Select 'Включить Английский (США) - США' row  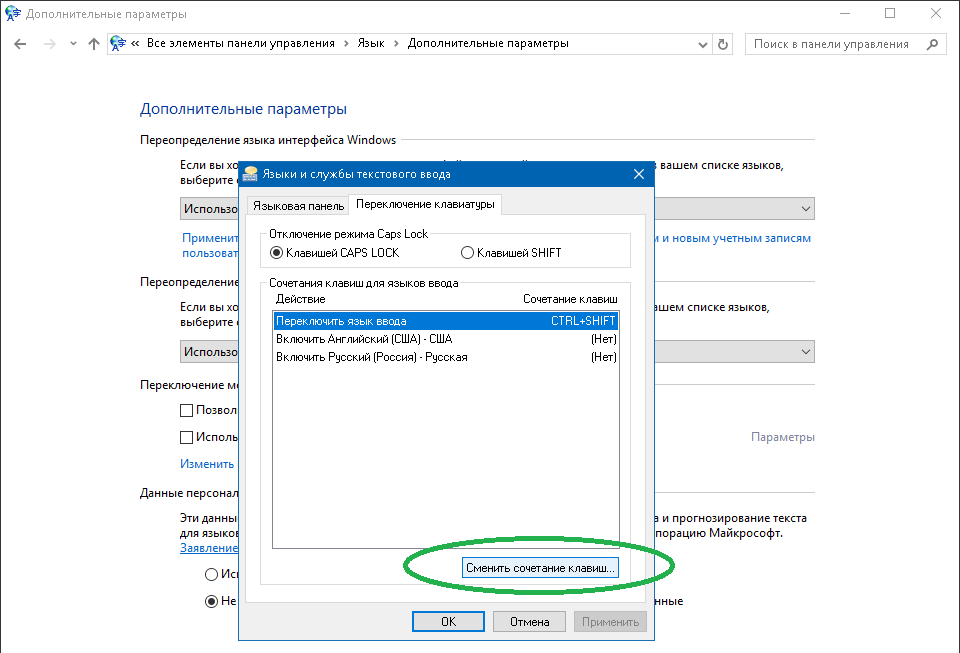pos(446,339)
